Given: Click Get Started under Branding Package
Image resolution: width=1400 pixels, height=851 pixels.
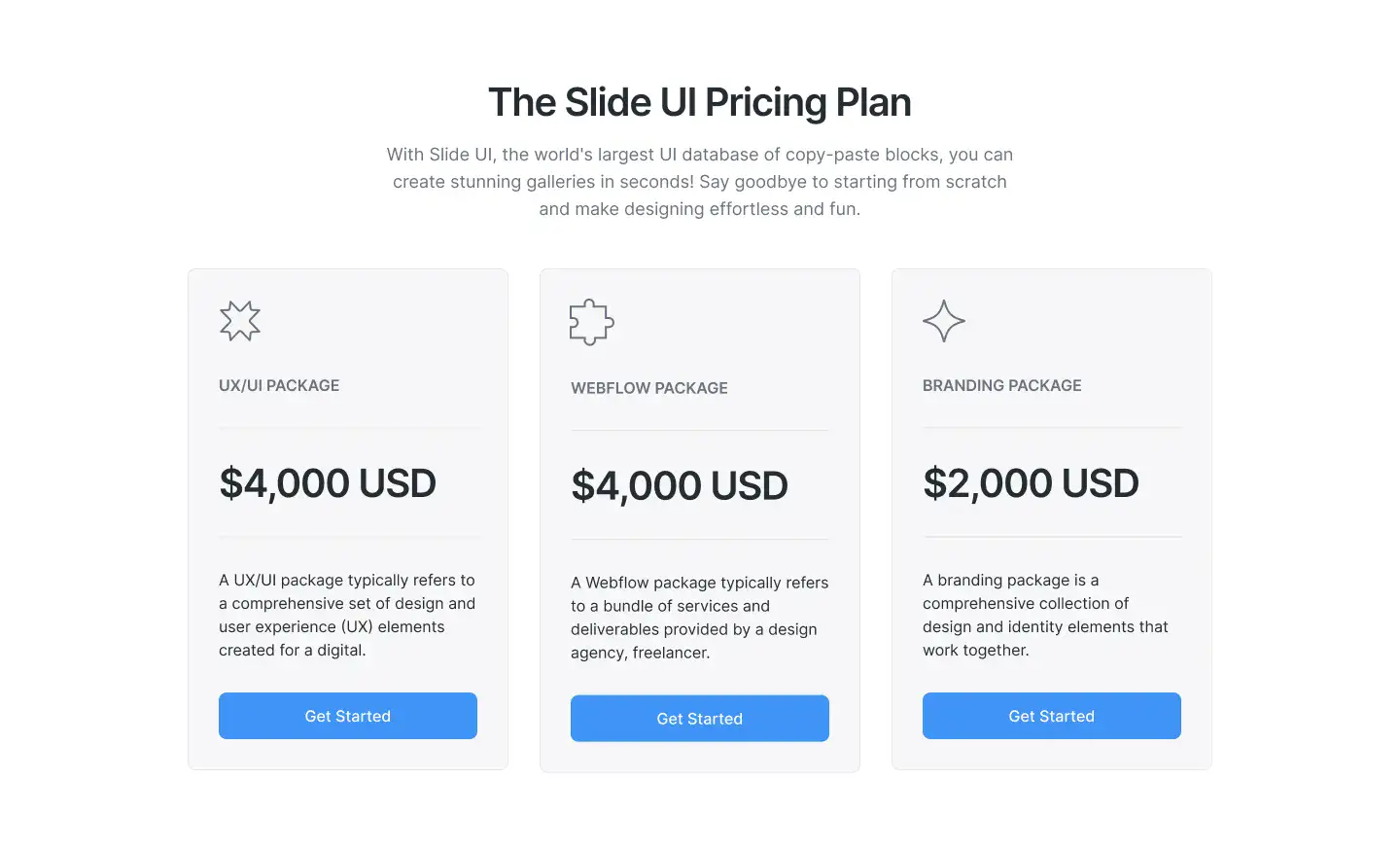Looking at the screenshot, I should click(x=1052, y=716).
